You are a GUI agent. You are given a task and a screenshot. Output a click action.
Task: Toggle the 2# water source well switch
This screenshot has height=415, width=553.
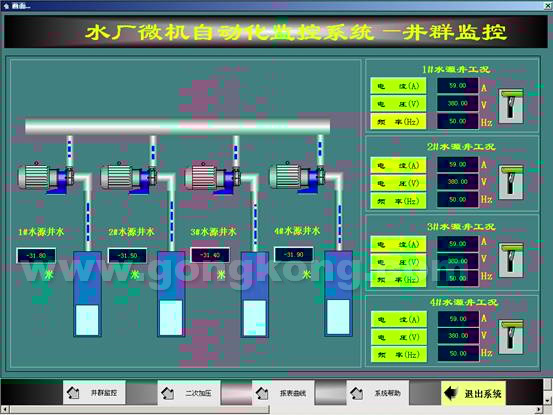(x=511, y=182)
